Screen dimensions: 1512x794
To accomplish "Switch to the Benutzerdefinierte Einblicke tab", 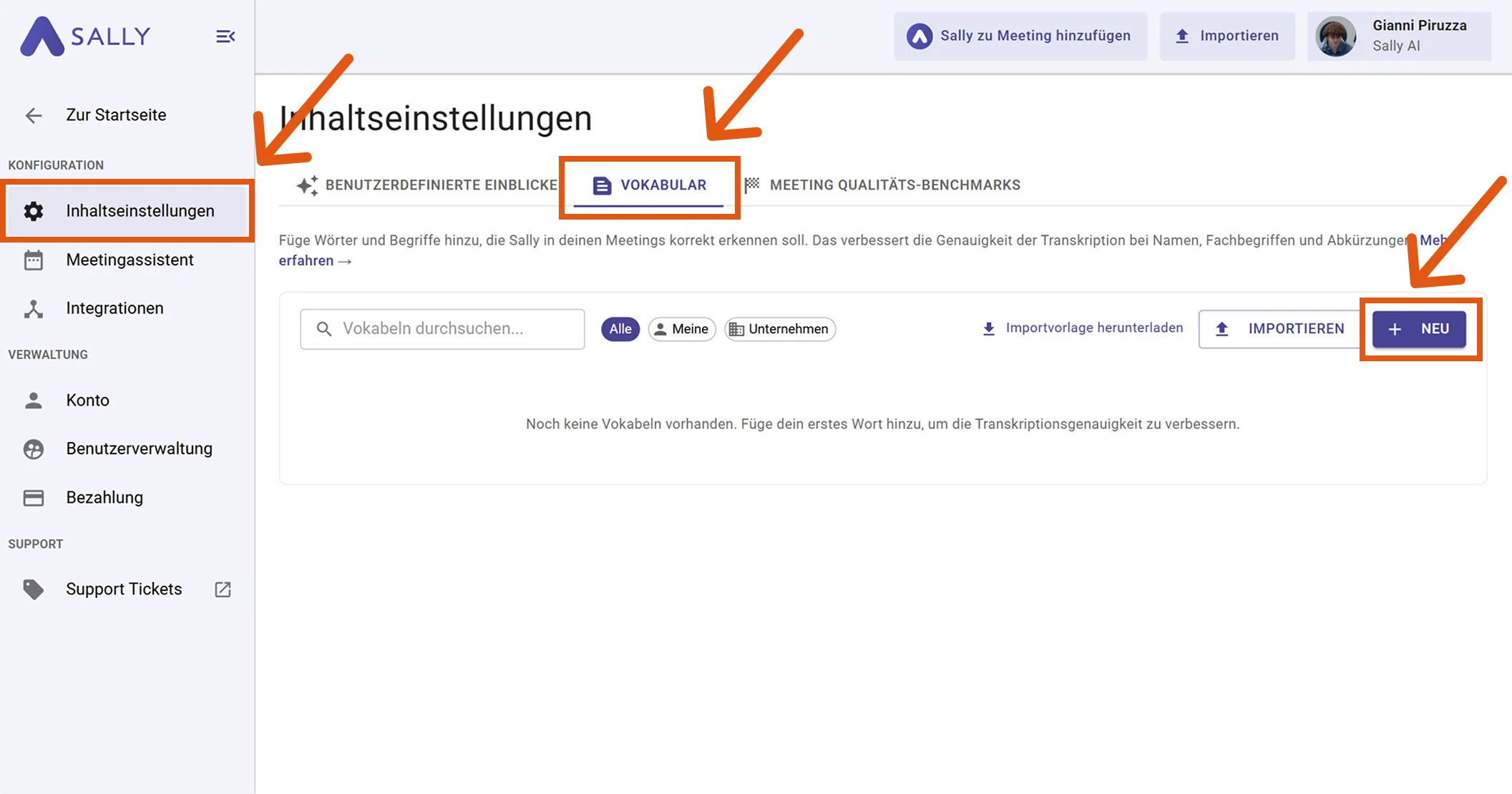I will 427,185.
